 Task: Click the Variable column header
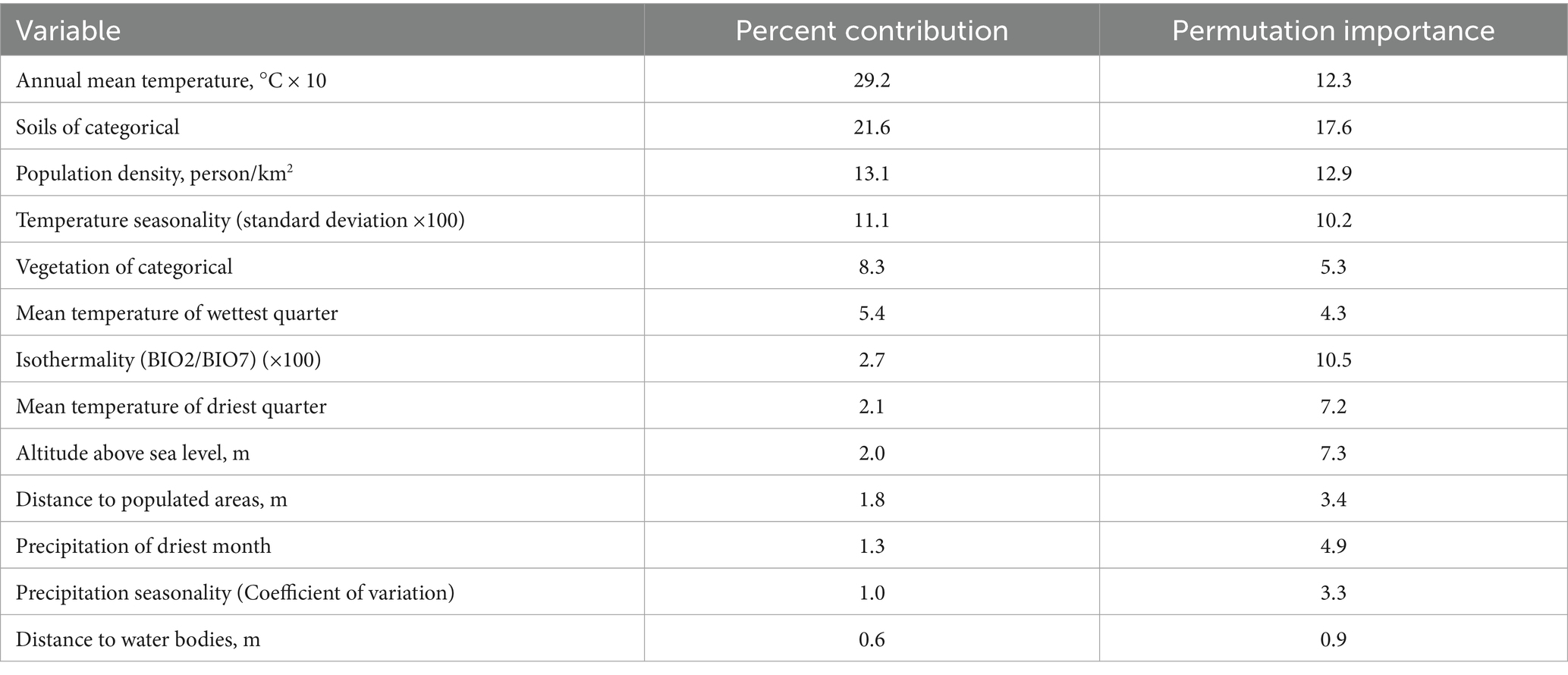68,30
